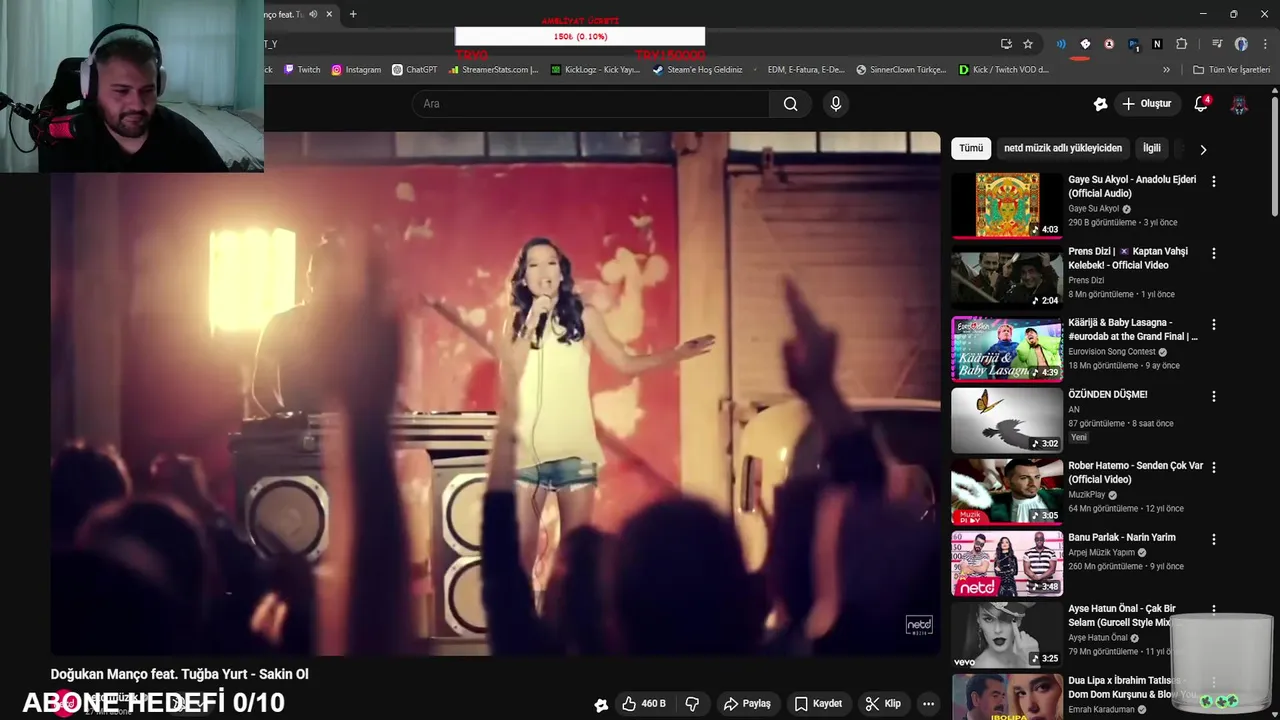Viewport: 1280px width, 720px height.
Task: Show more bookmarks with the double chevron
Action: 1166,70
